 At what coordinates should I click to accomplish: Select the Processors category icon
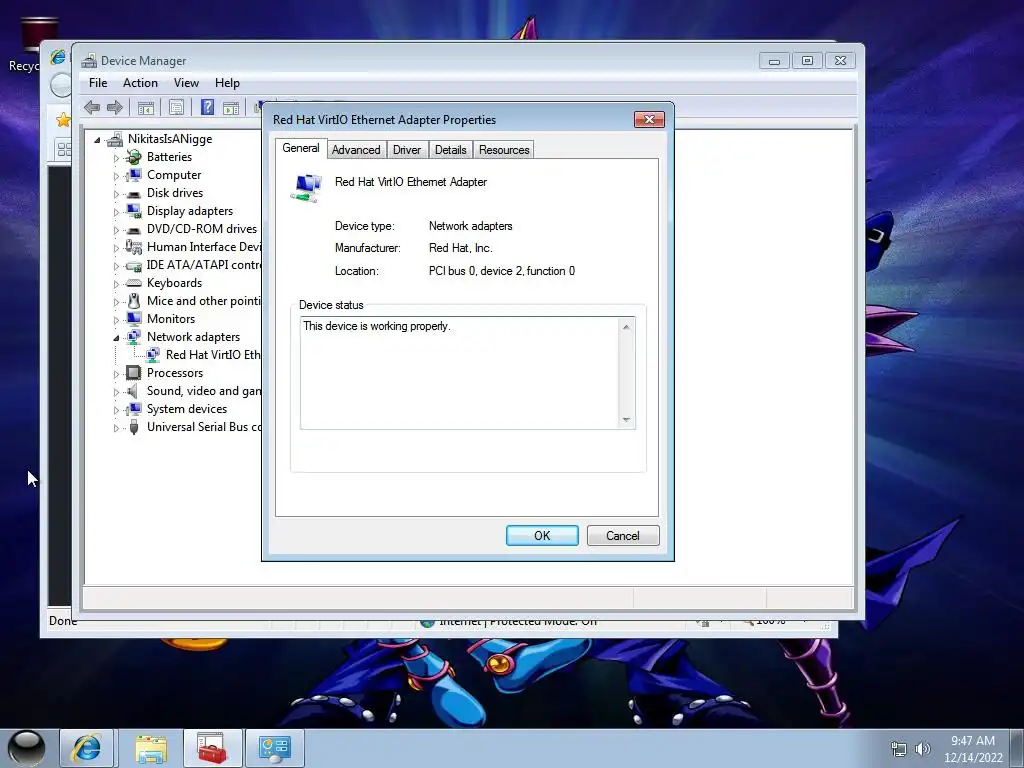[x=133, y=373]
